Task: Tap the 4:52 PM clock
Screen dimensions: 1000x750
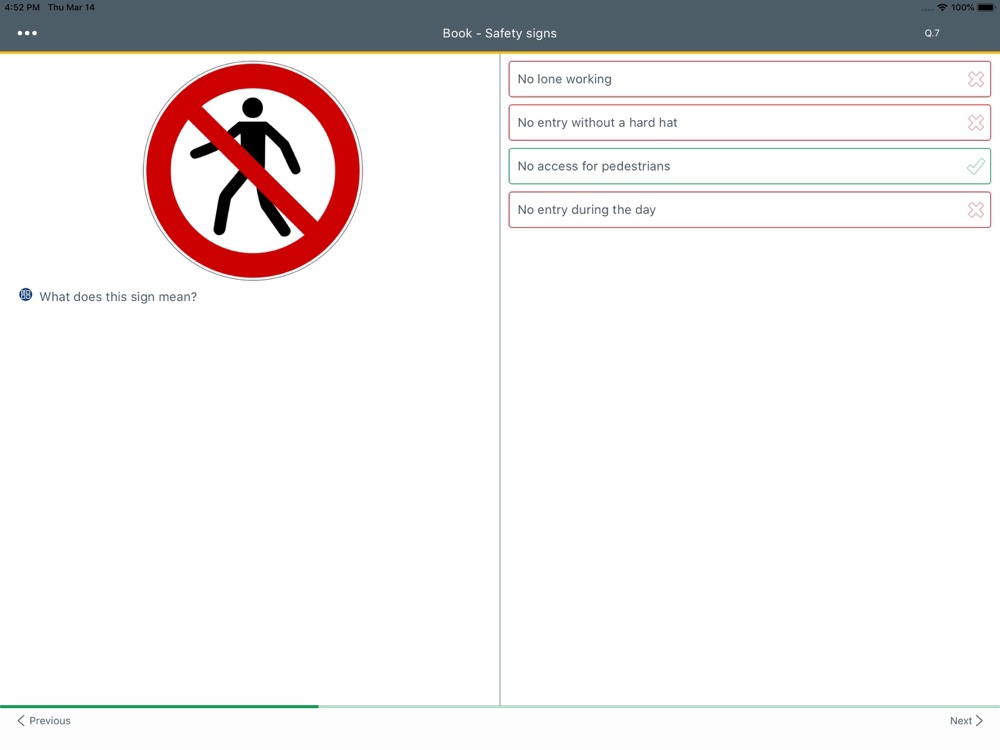Action: (x=22, y=8)
